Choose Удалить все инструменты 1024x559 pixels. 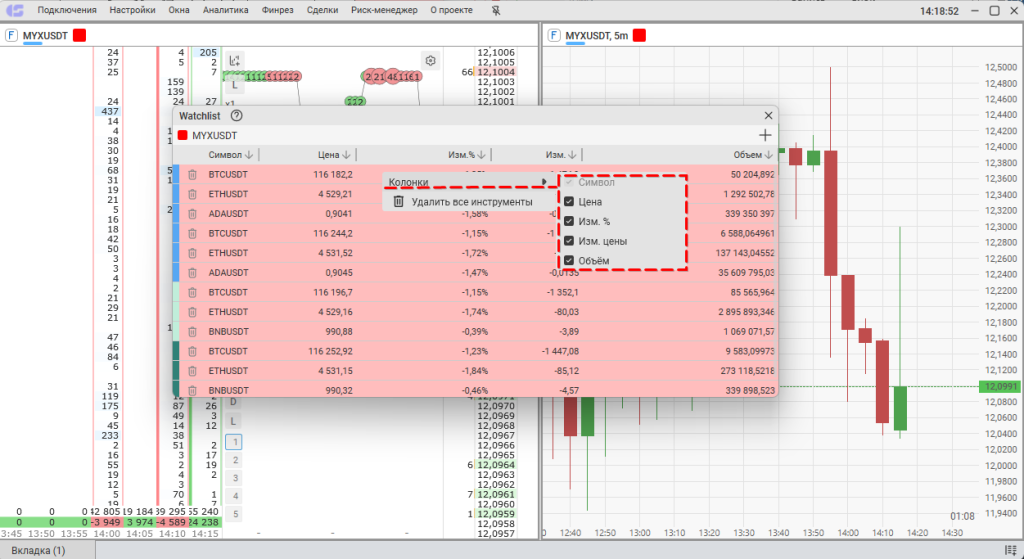click(x=471, y=202)
